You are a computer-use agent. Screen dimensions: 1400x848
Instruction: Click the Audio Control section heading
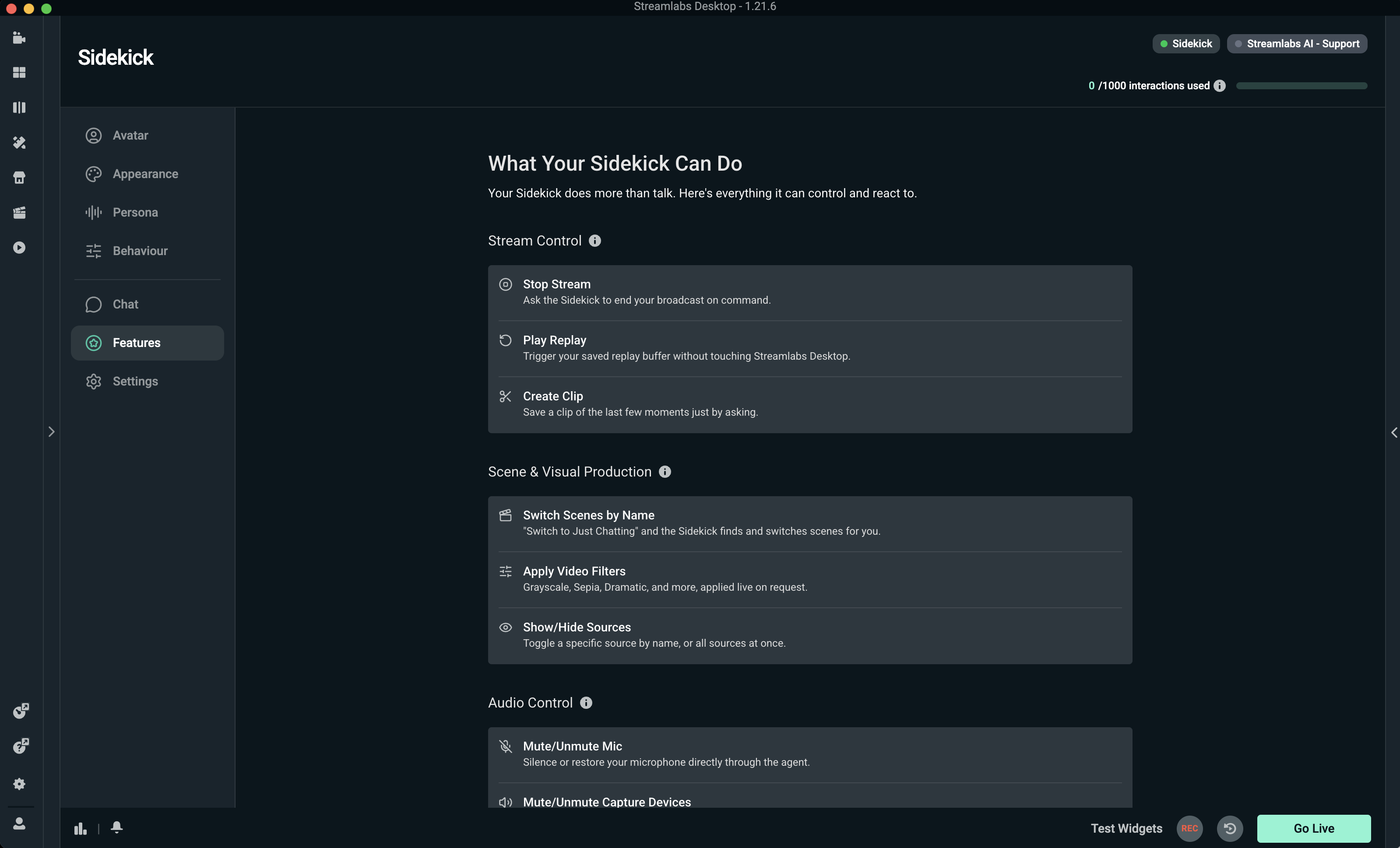tap(530, 703)
